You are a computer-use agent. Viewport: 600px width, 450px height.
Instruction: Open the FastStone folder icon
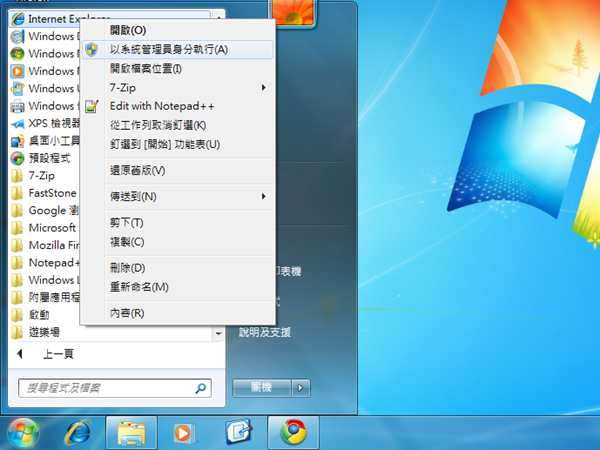pyautogui.click(x=17, y=193)
